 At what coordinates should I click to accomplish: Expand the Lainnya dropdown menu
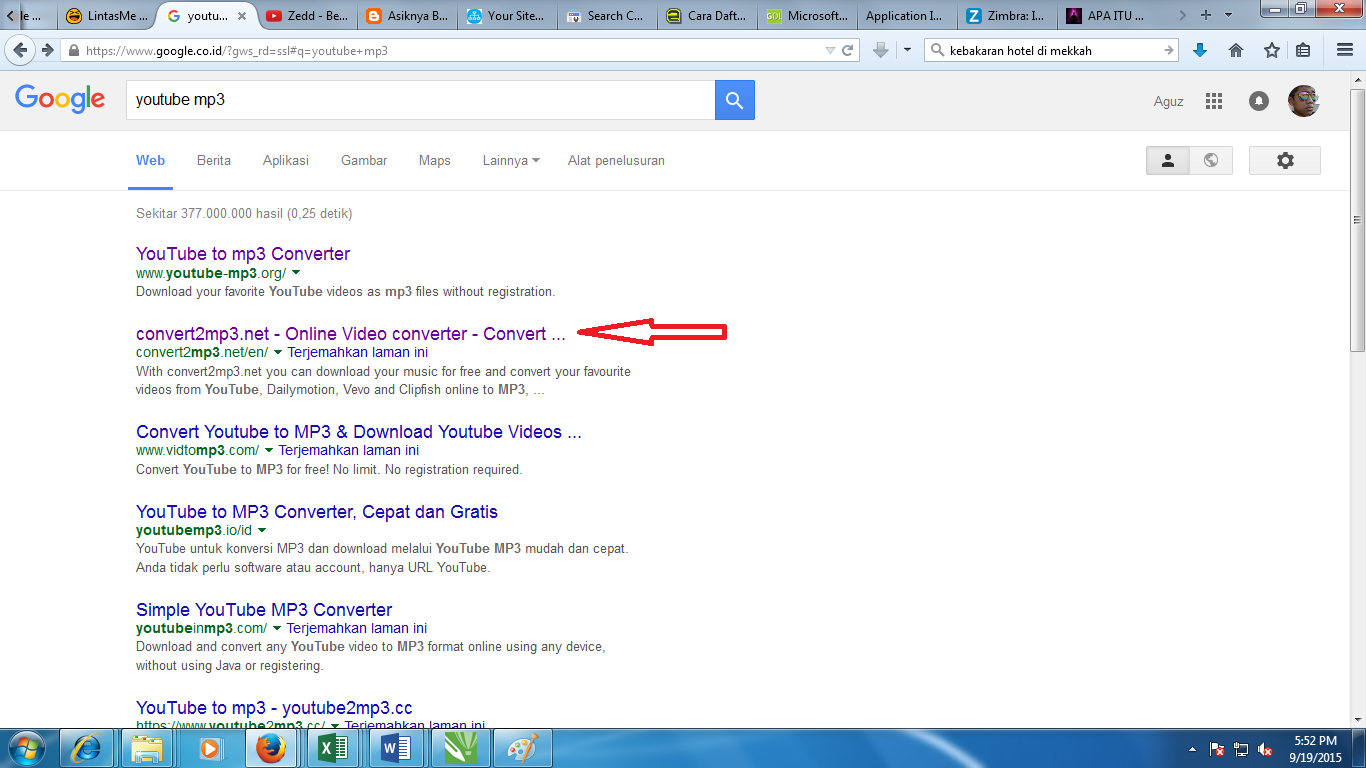coord(511,160)
